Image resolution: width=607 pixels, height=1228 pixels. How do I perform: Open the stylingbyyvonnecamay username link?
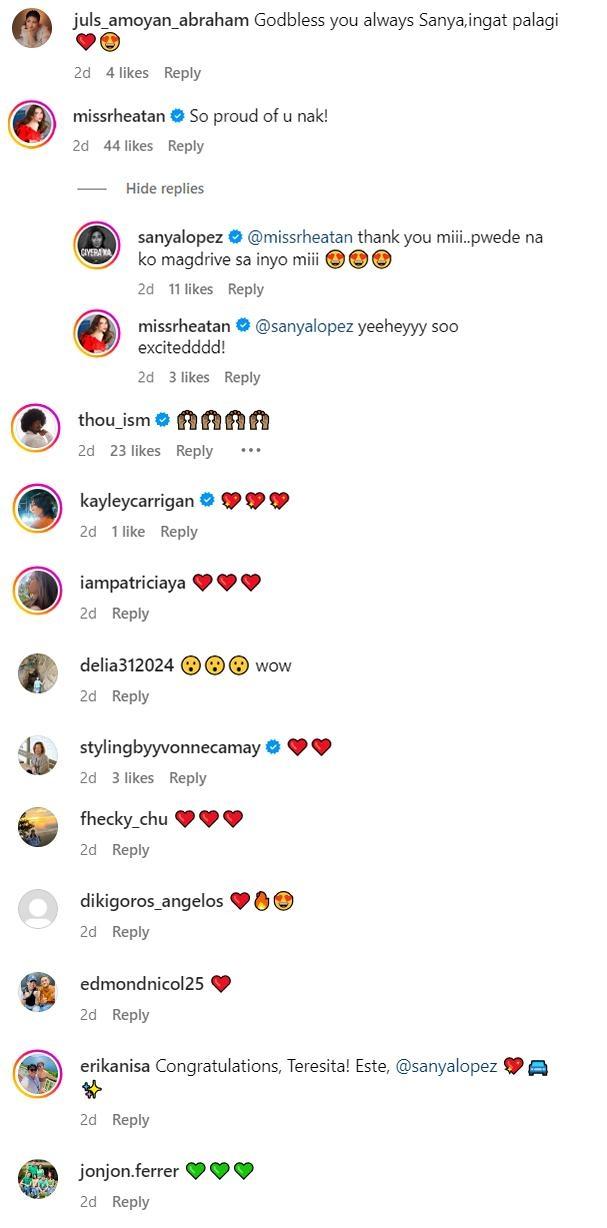170,747
